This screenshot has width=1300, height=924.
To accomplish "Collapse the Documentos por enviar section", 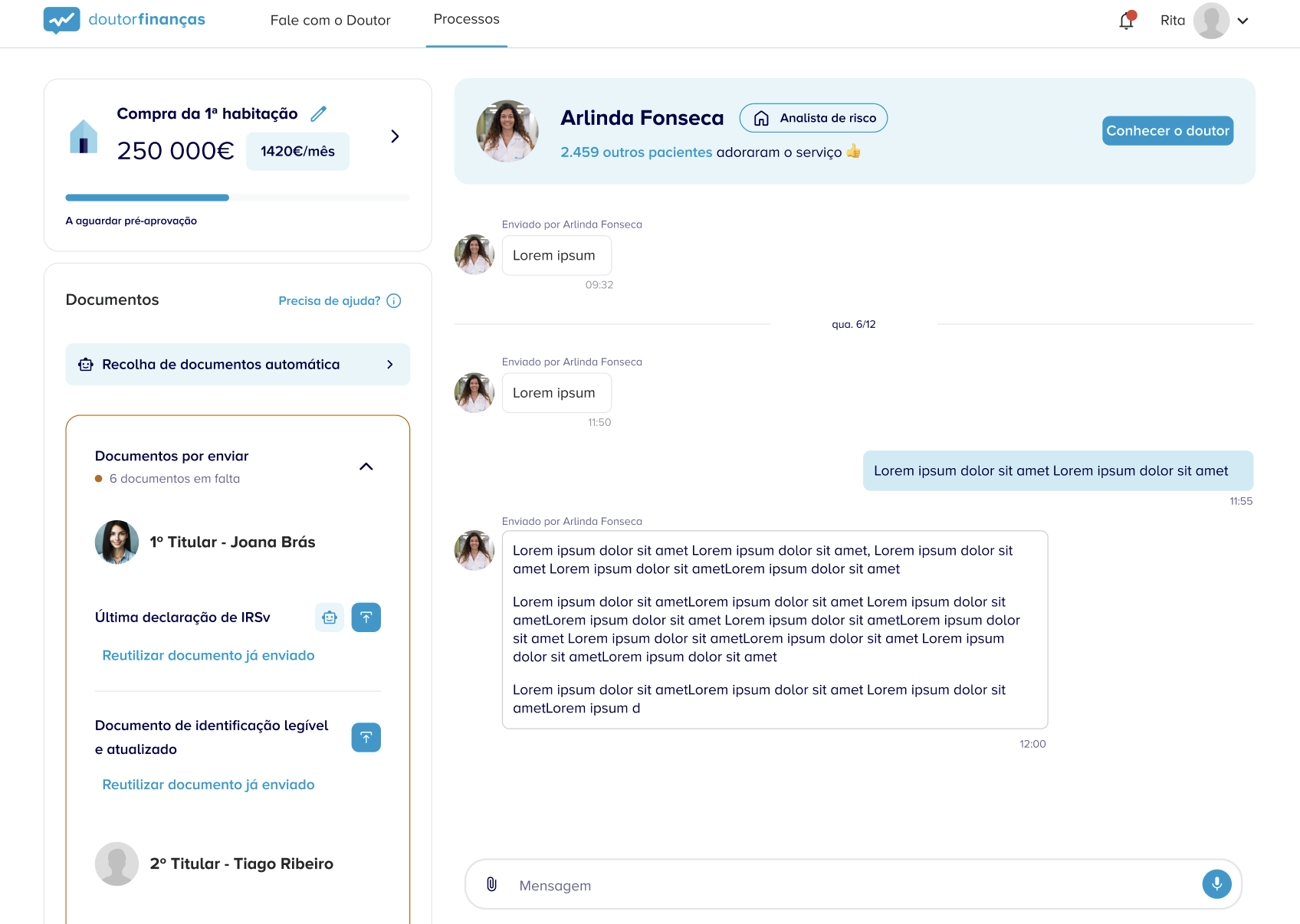I will coord(366,467).
